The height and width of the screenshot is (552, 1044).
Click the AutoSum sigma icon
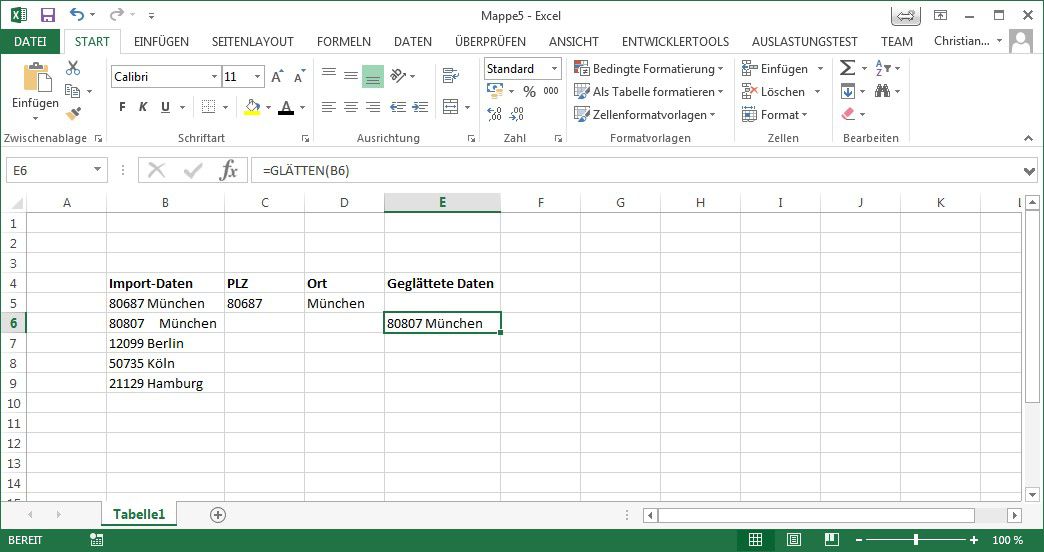847,68
